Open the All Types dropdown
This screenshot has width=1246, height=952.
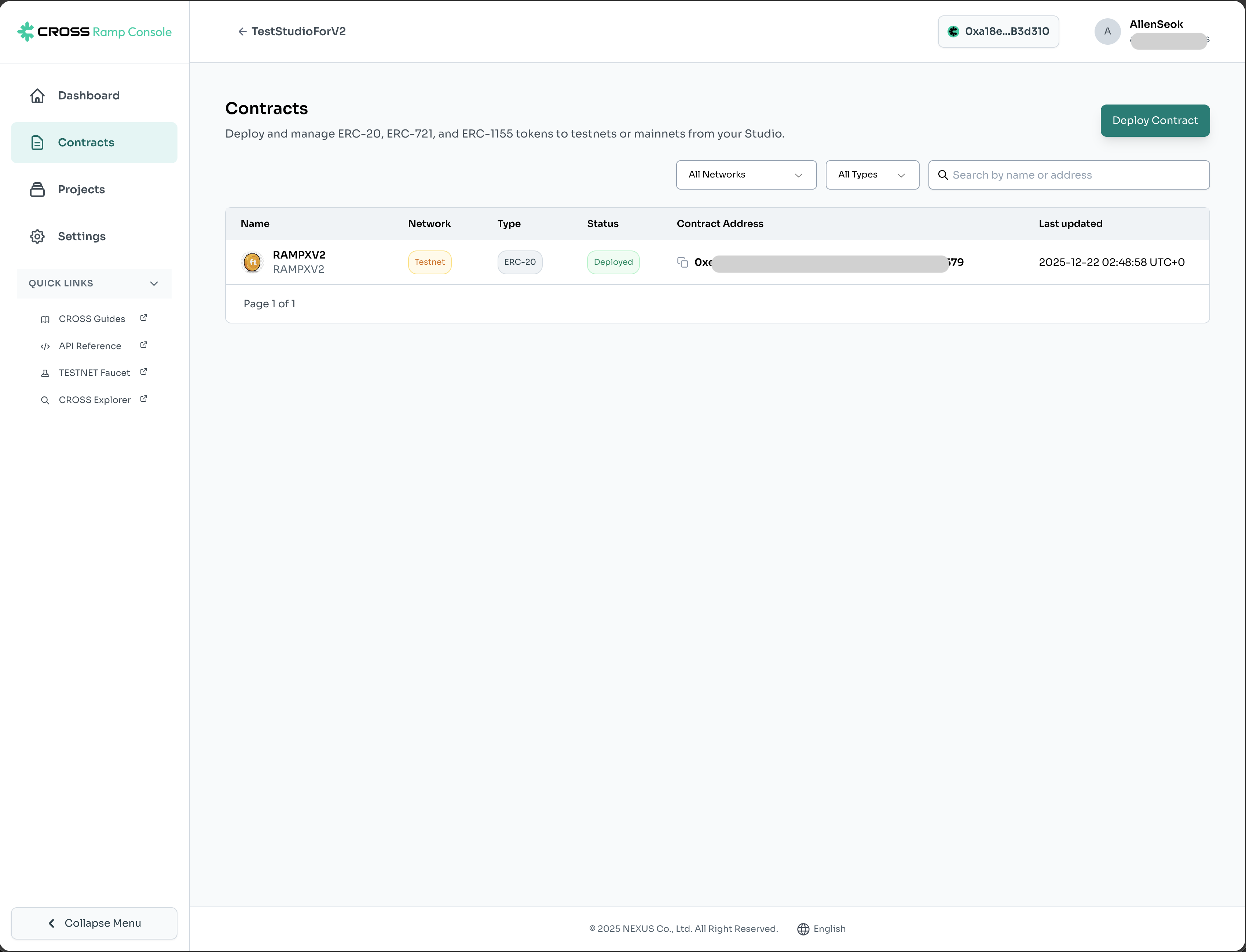pyautogui.click(x=872, y=175)
